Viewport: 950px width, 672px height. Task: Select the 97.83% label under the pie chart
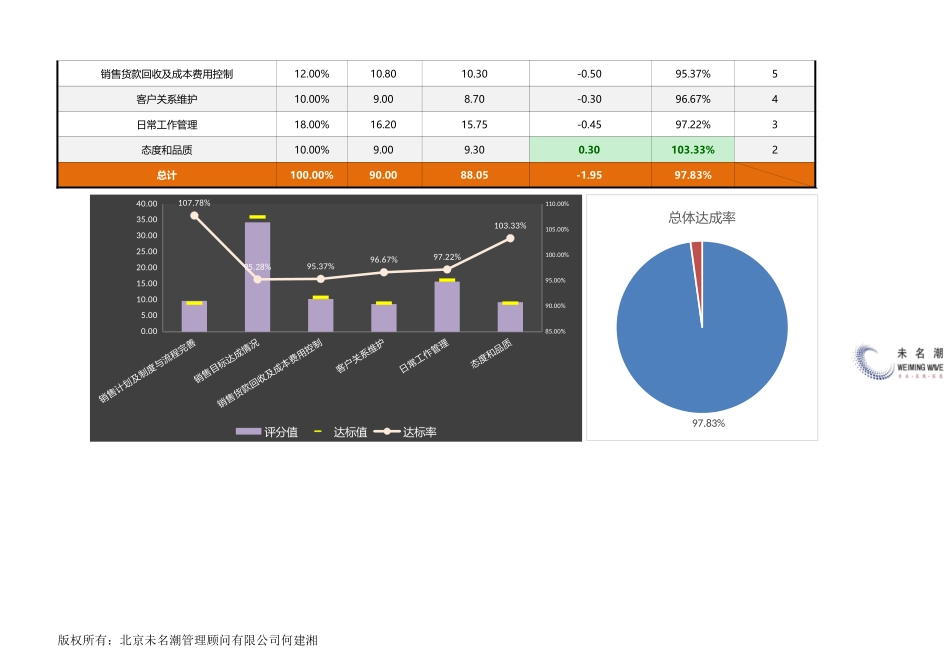(709, 423)
